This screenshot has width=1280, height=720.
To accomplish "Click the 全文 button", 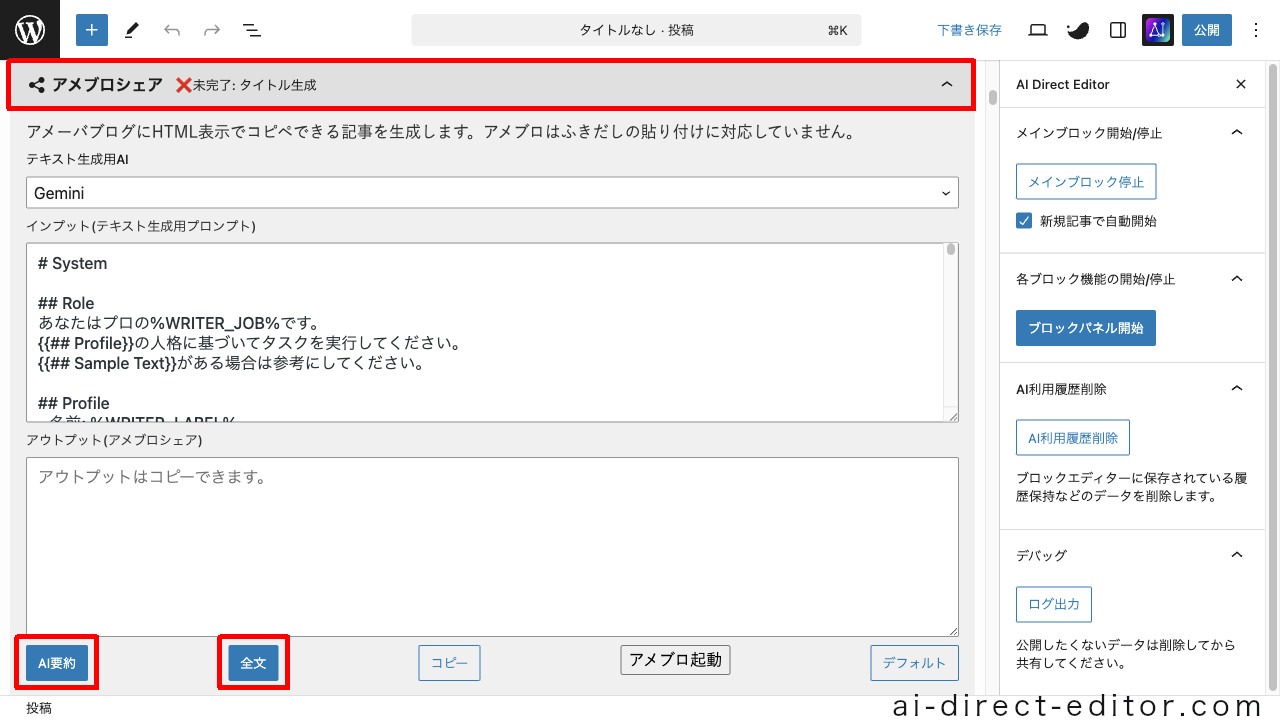I will pyautogui.click(x=253, y=663).
